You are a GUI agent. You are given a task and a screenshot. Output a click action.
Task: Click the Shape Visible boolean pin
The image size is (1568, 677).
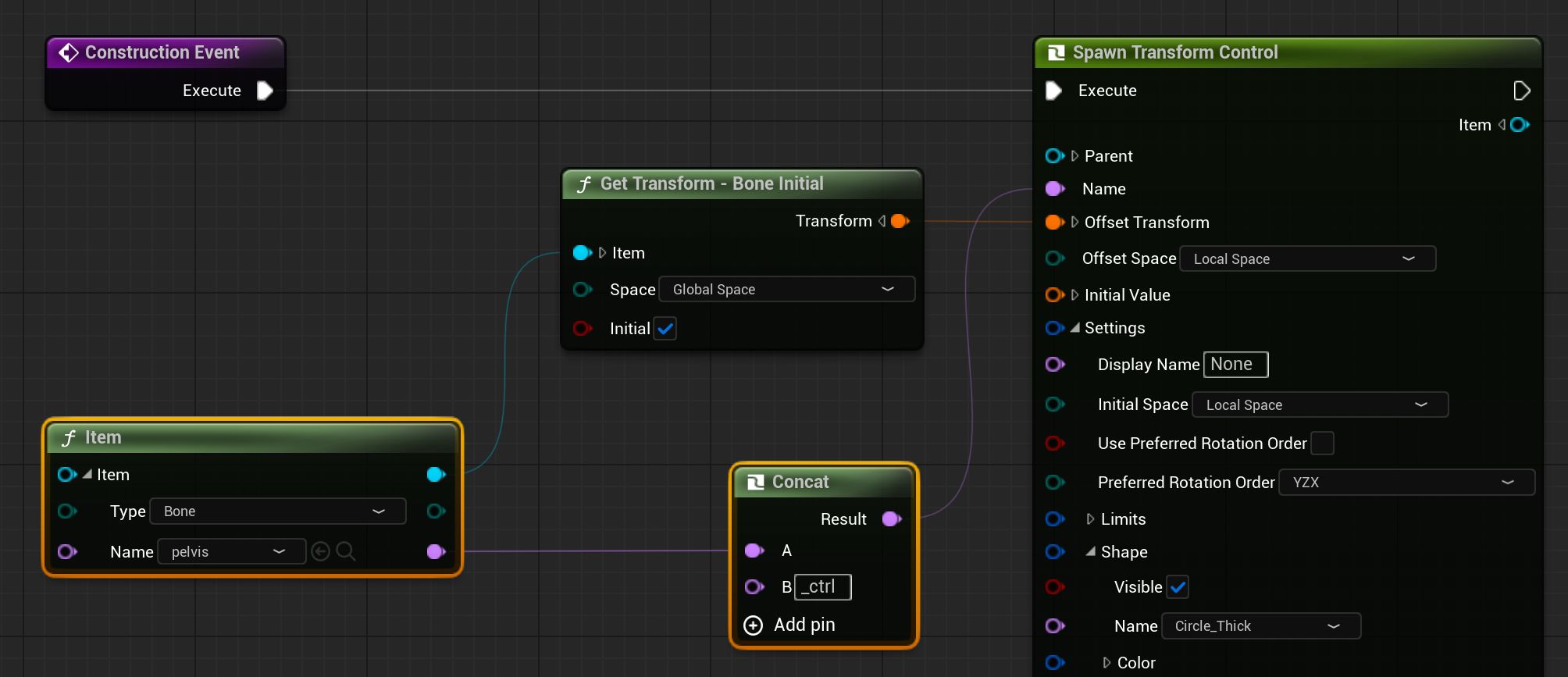(1055, 587)
